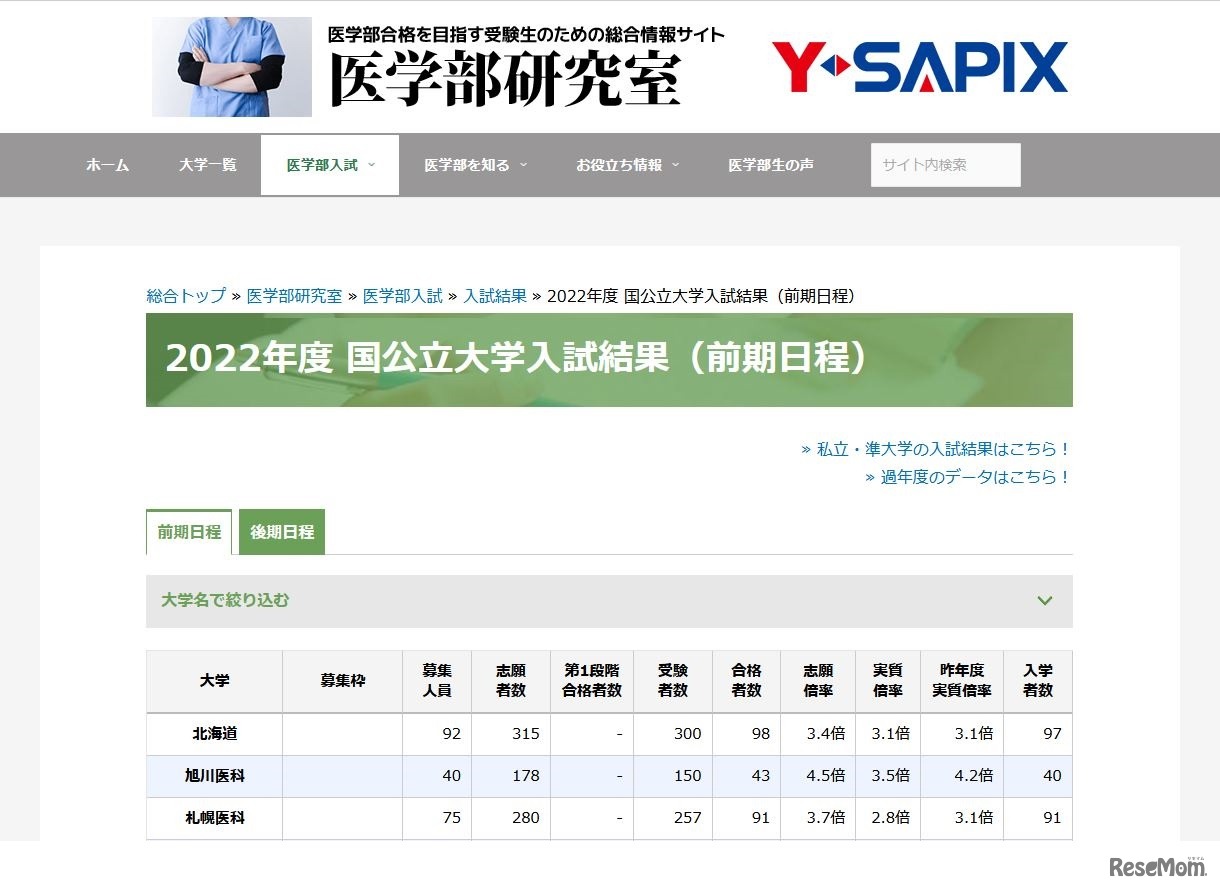Open the ホーム menu item
The image size is (1220, 890).
(107, 165)
